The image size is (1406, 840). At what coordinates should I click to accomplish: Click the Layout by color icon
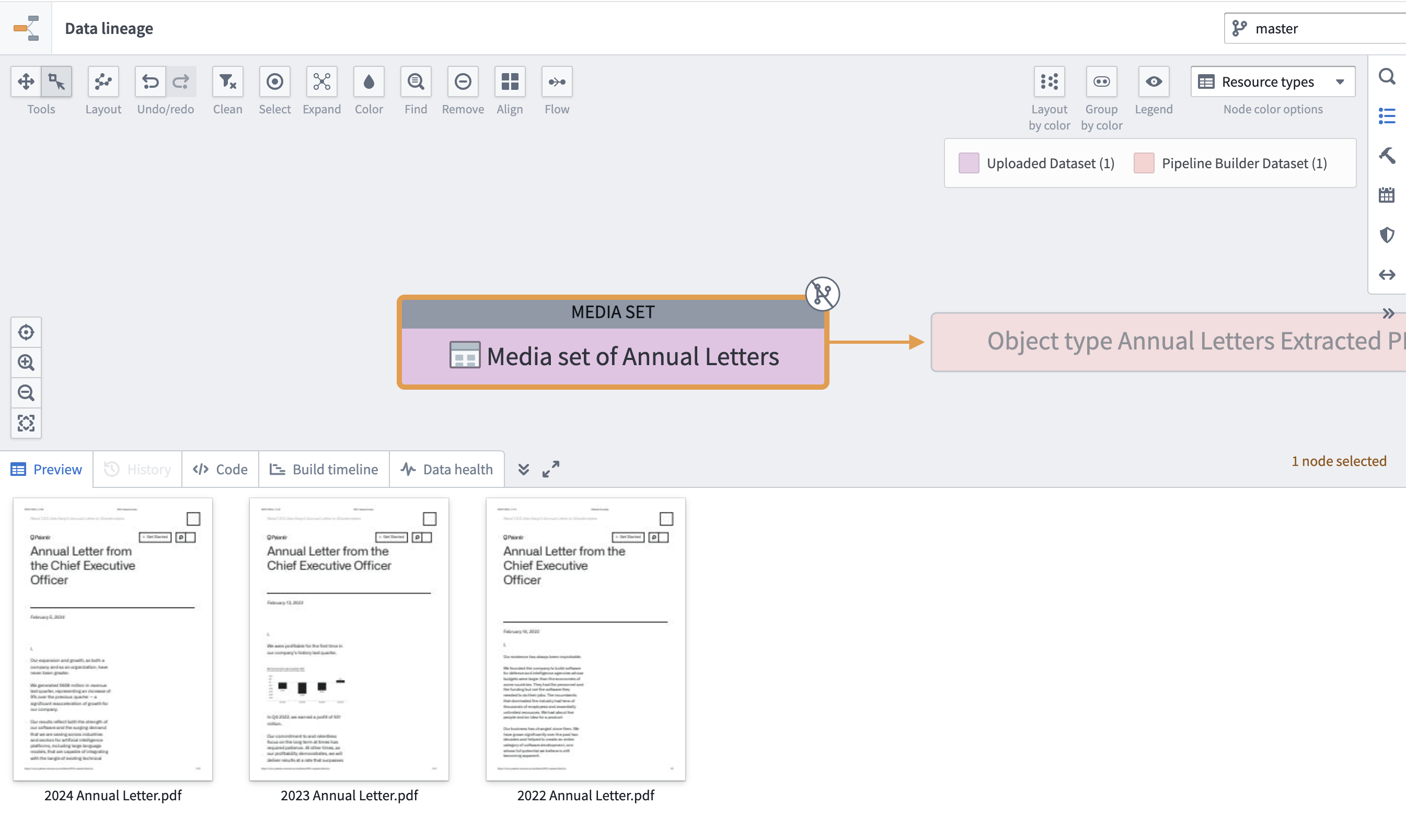click(x=1048, y=81)
